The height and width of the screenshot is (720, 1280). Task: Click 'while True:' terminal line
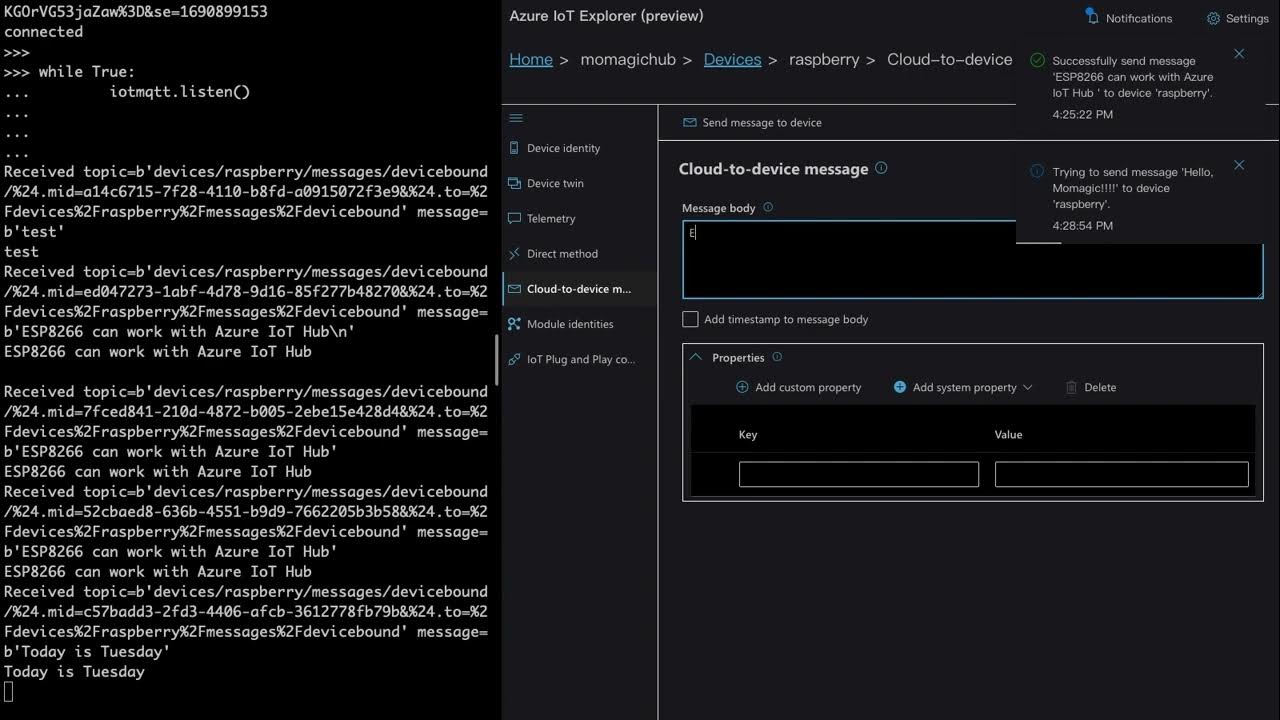(86, 72)
